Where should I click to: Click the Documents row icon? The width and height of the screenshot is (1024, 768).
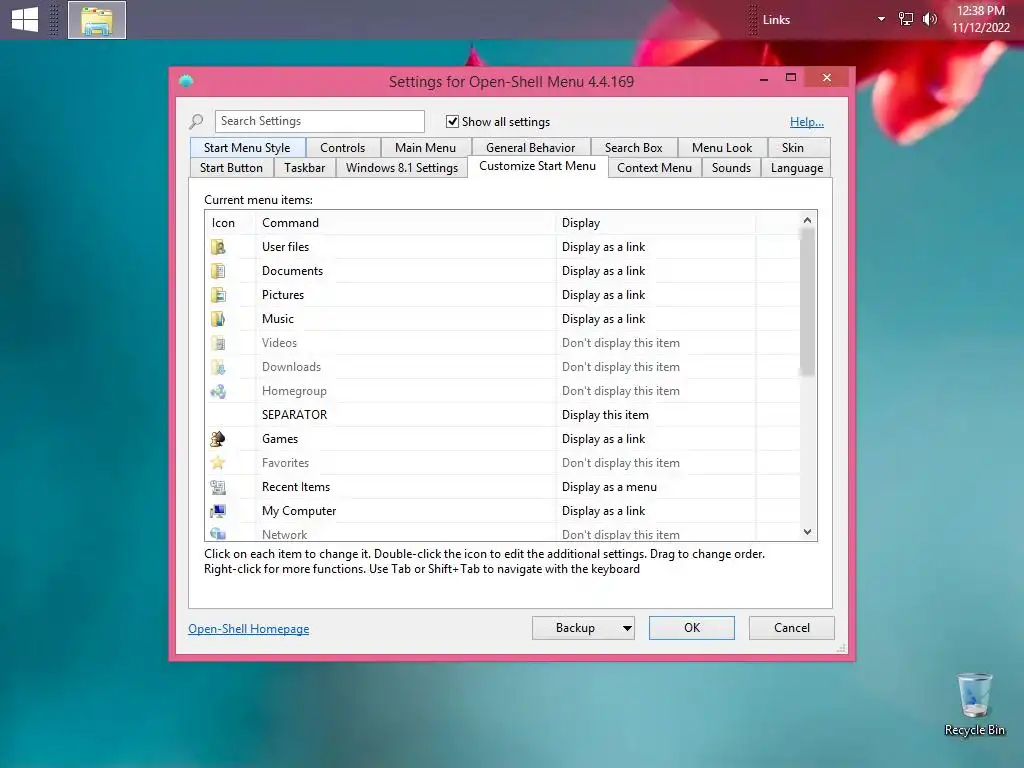point(218,271)
